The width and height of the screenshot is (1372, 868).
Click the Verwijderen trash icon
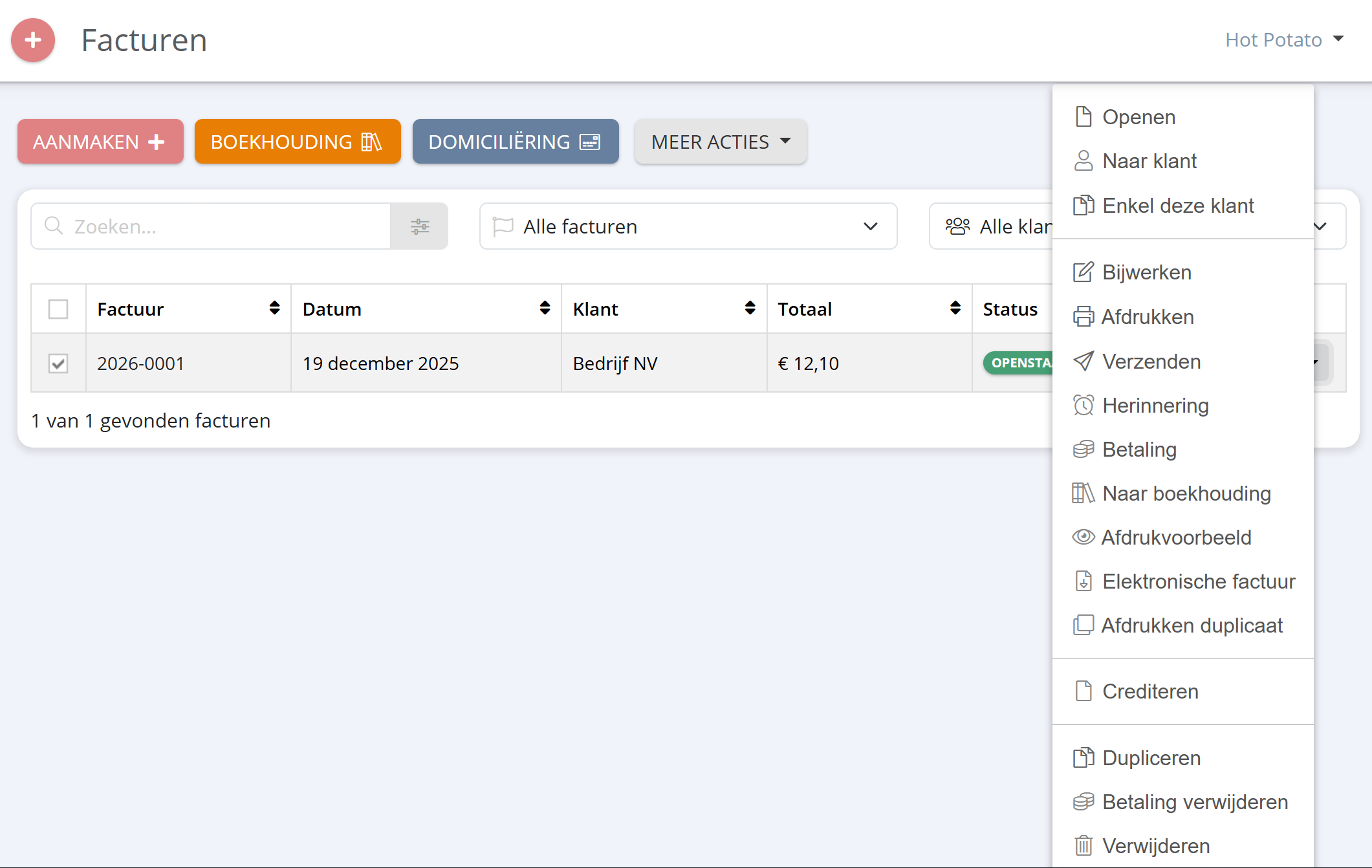point(1083,845)
